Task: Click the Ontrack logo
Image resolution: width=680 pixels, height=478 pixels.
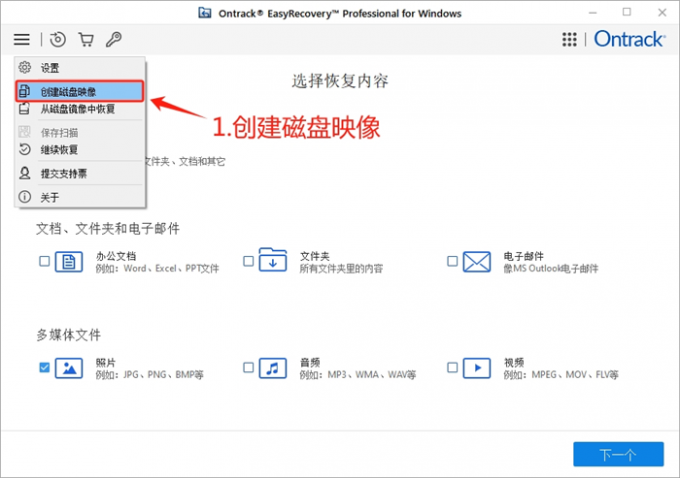Action: pyautogui.click(x=629, y=39)
